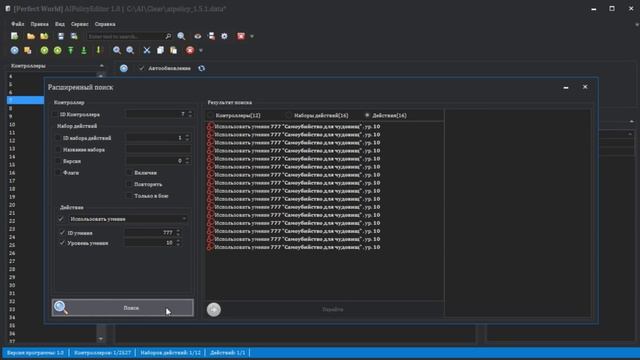Select the Наборы действий(16) radio button
This screenshot has height=360, width=640.
(x=289, y=116)
